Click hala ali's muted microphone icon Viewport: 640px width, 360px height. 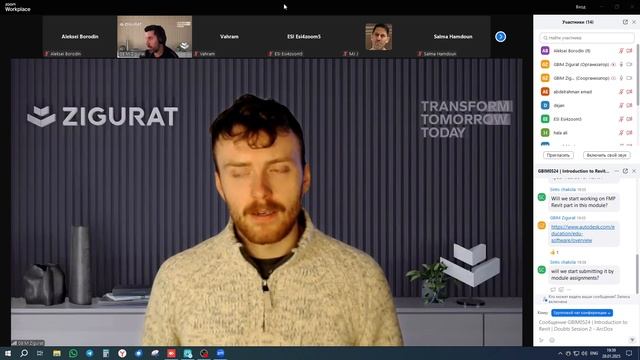(621, 133)
